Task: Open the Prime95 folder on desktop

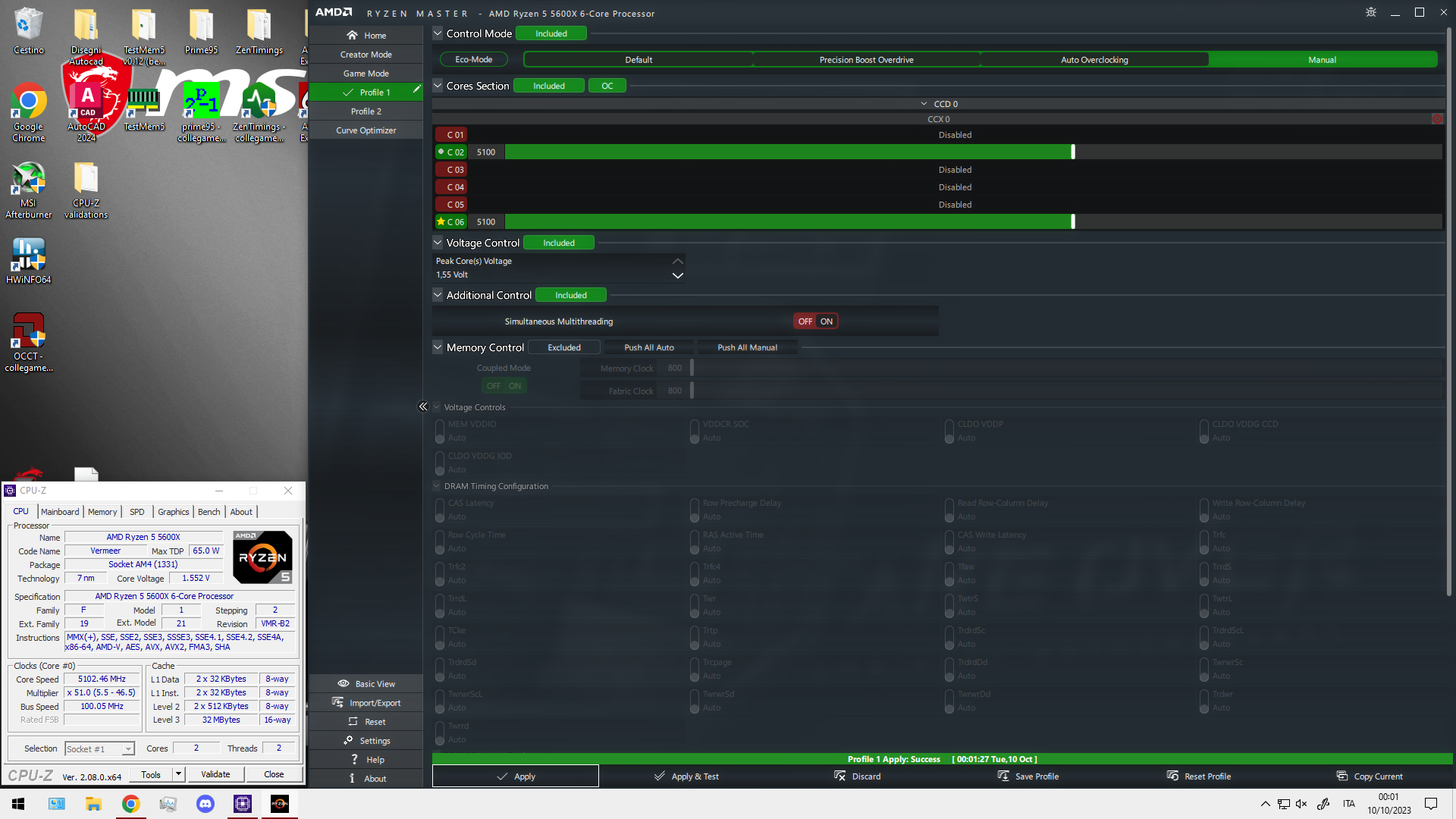Action: (201, 32)
